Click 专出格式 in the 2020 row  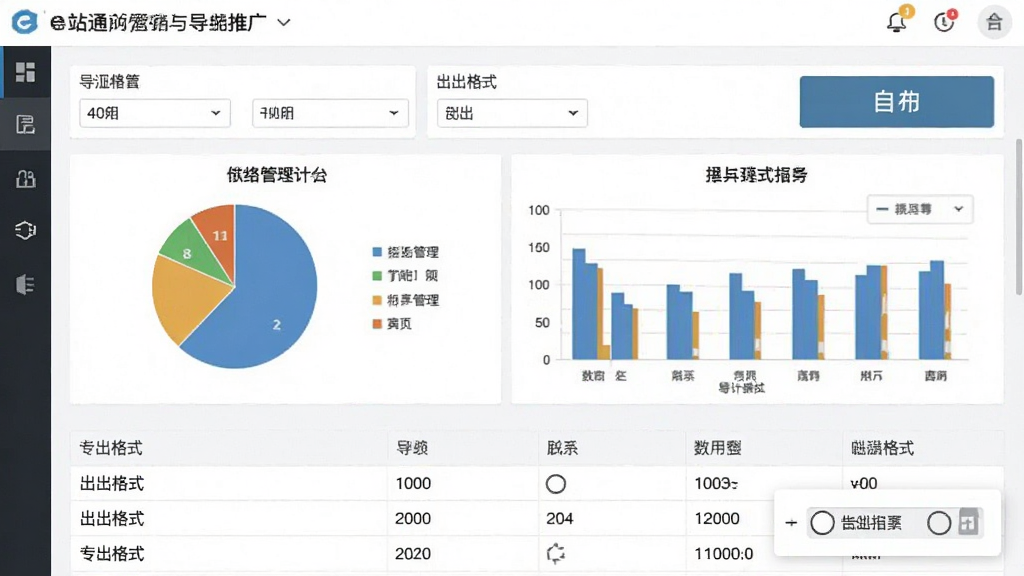pyautogui.click(x=112, y=554)
